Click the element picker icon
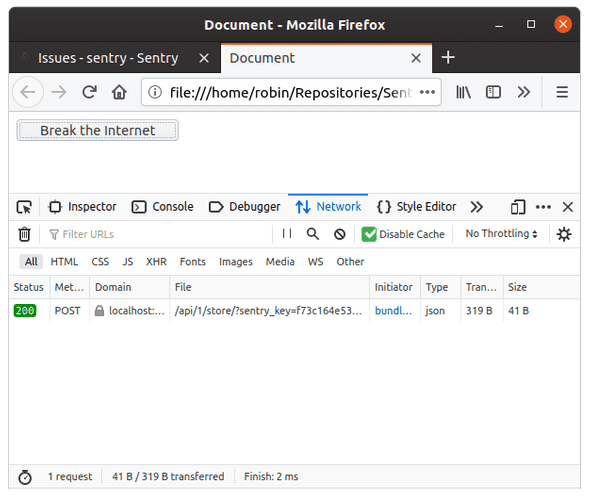Viewport: 590px width, 498px height. coord(24,207)
